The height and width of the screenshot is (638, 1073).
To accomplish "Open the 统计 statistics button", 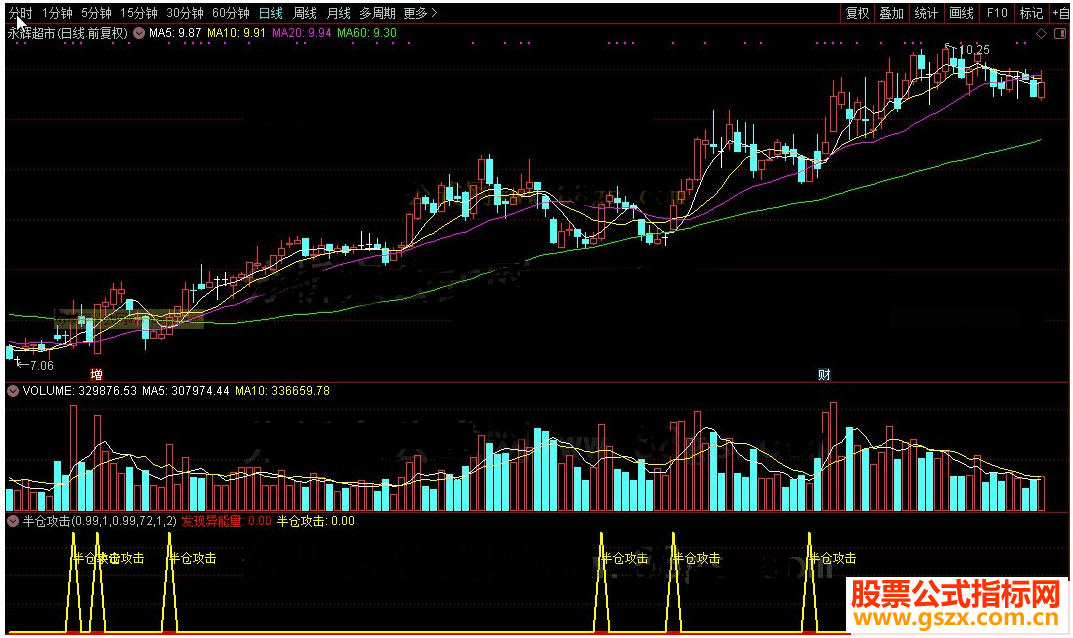I will [926, 13].
